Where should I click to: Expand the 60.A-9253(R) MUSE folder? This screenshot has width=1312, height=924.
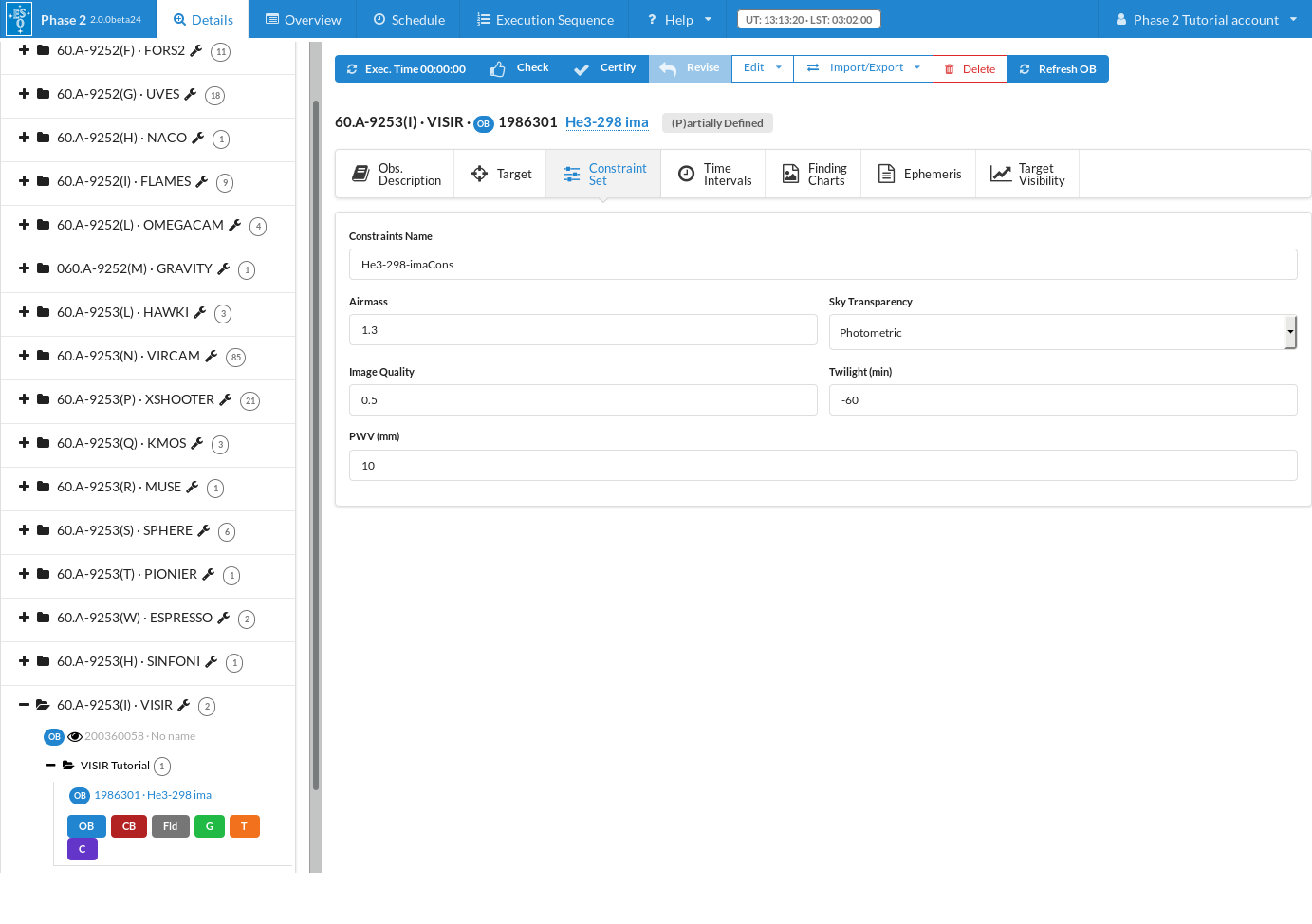pyautogui.click(x=25, y=487)
